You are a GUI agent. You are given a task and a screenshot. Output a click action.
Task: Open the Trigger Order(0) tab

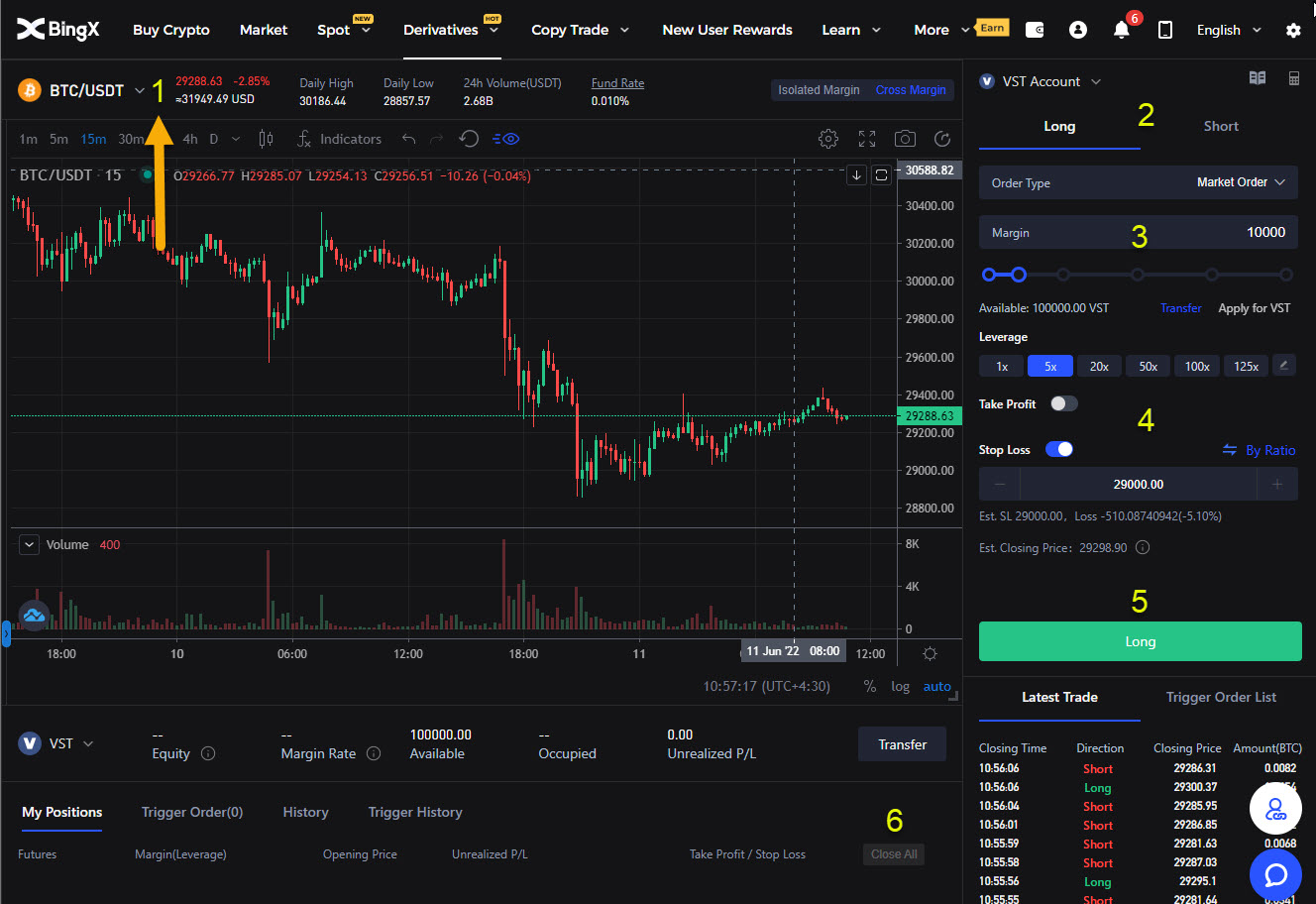(192, 812)
